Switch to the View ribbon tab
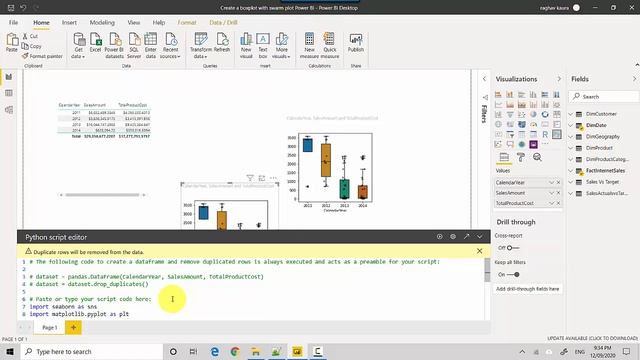 click(x=133, y=22)
